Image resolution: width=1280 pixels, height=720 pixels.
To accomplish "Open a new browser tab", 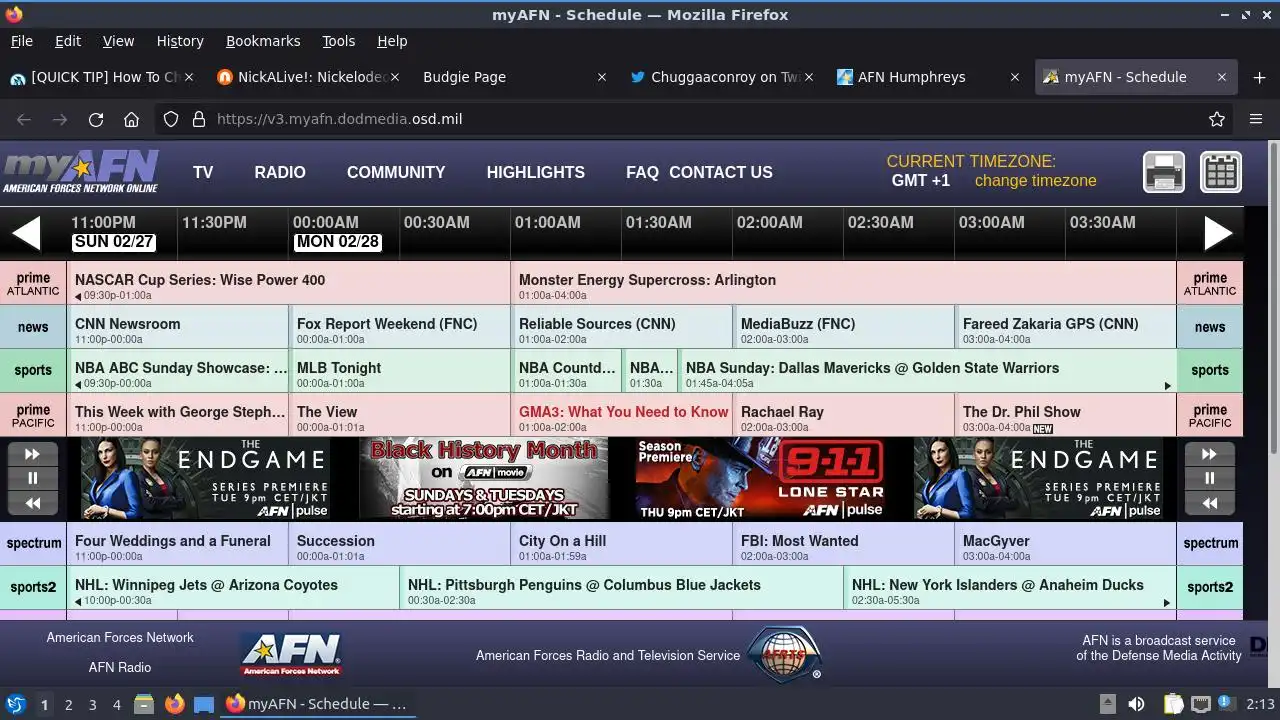I will [x=1259, y=77].
